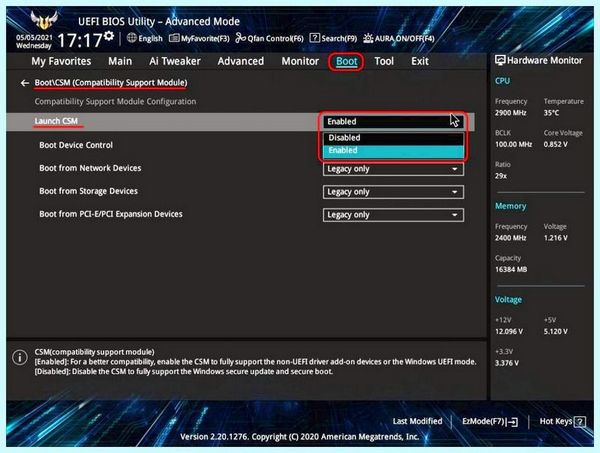The width and height of the screenshot is (600, 453).
Task: Select Boot from Storage Devices label
Action: pyautogui.click(x=88, y=191)
